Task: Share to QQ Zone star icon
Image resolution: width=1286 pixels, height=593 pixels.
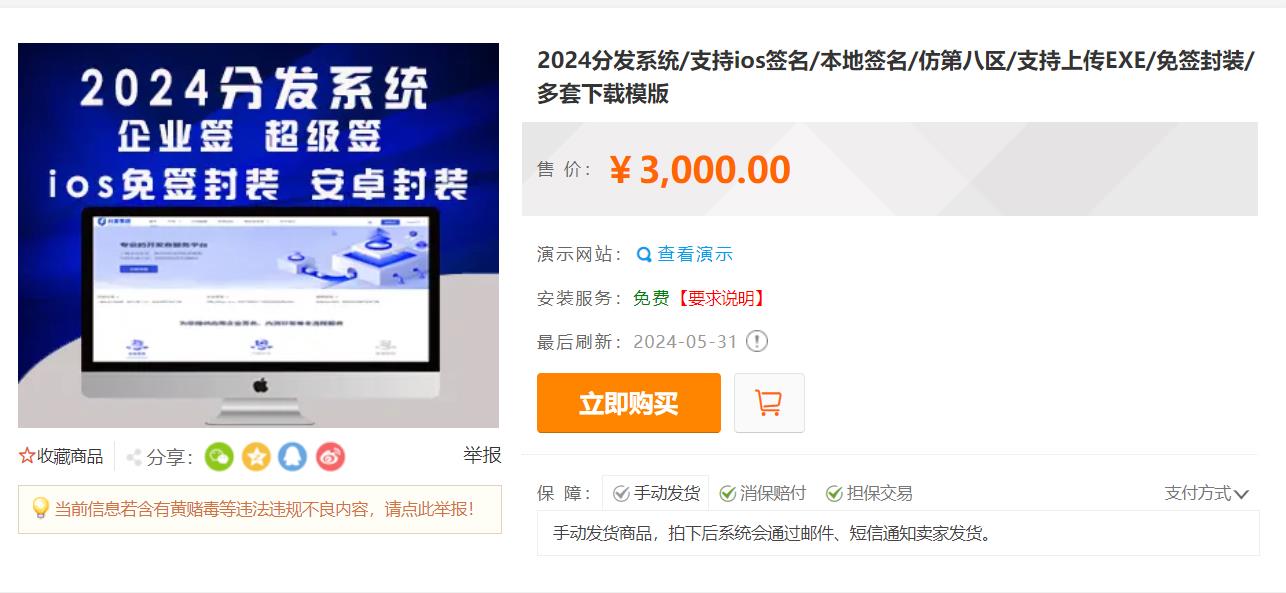Action: point(256,457)
